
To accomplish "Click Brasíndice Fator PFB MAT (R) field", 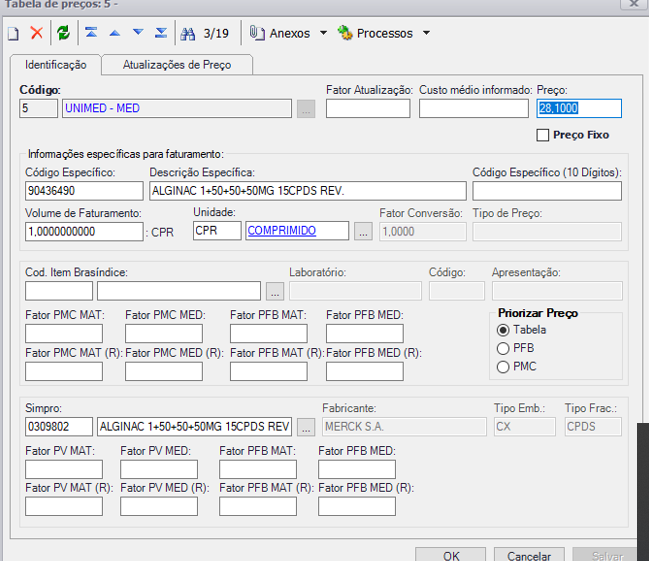I will pos(269,371).
